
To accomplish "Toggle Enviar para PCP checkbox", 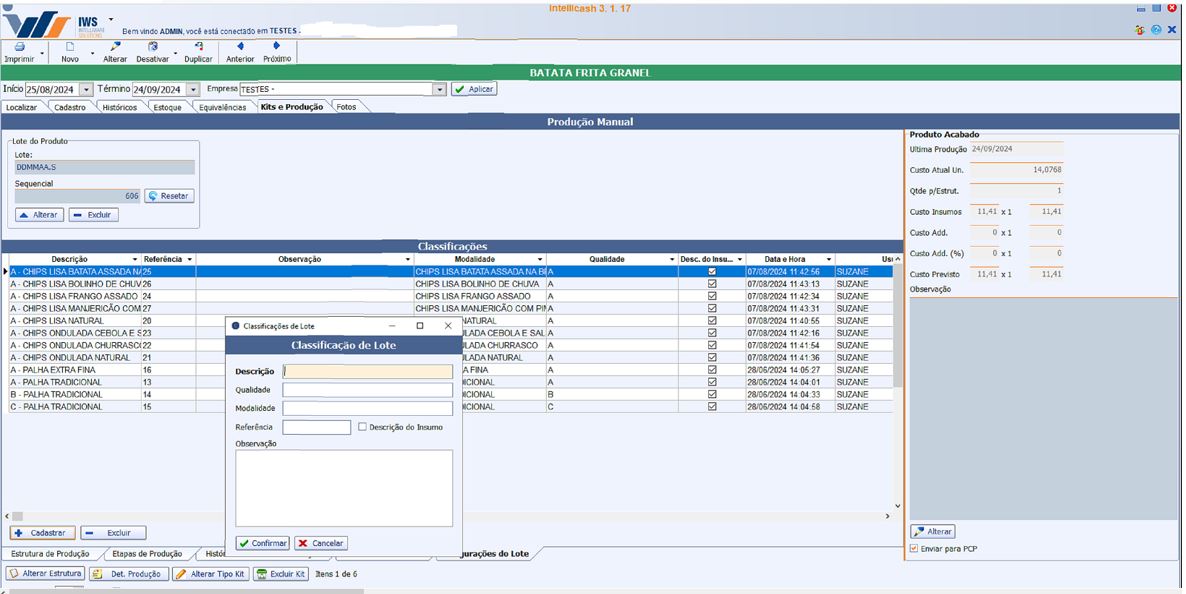I will [x=913, y=548].
